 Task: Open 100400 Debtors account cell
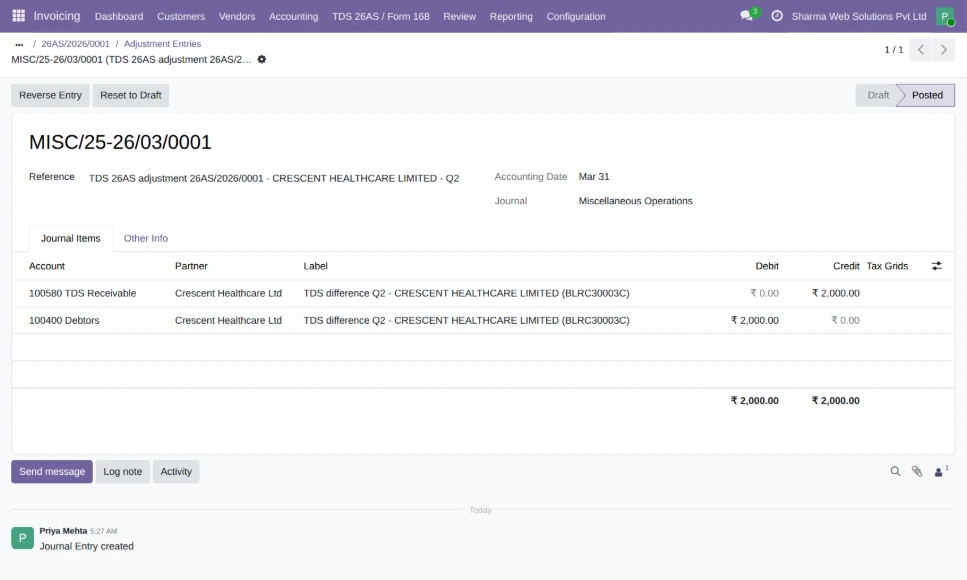tap(64, 320)
